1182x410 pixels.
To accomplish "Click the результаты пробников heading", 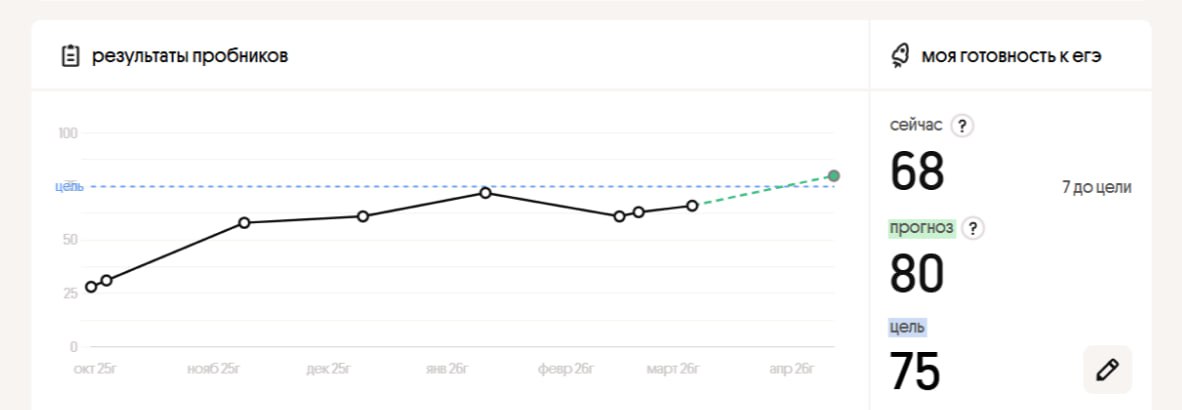I will (x=190, y=56).
